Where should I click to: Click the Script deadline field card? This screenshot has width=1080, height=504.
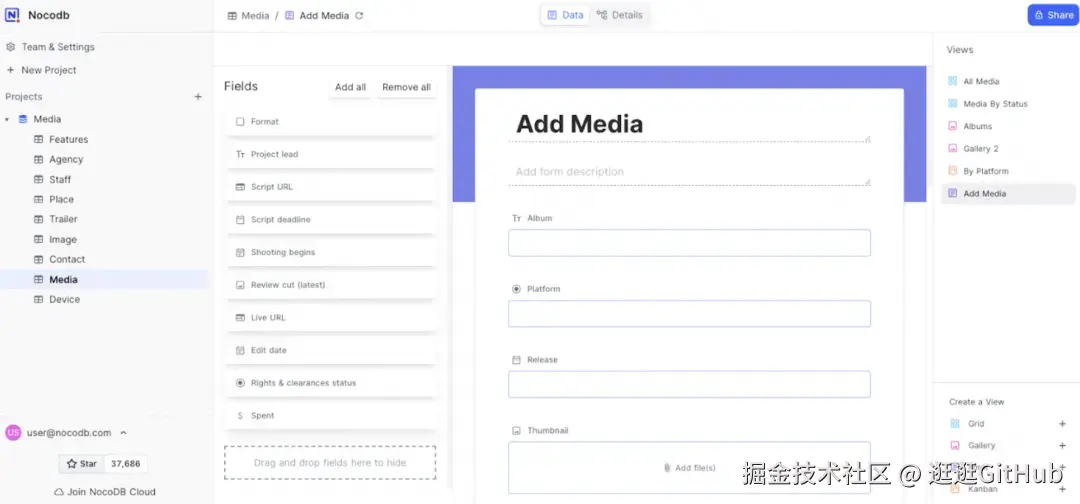331,220
